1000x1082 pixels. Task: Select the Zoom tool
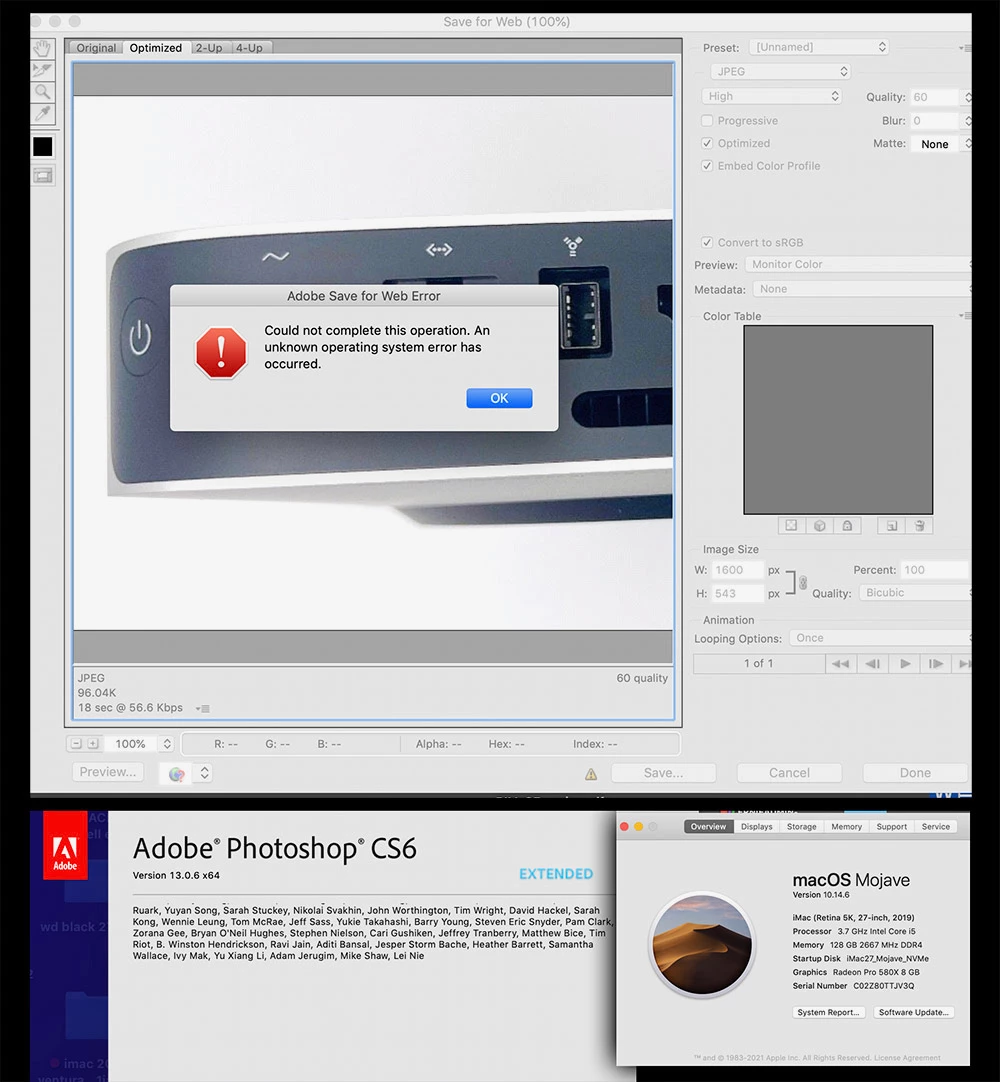[43, 92]
